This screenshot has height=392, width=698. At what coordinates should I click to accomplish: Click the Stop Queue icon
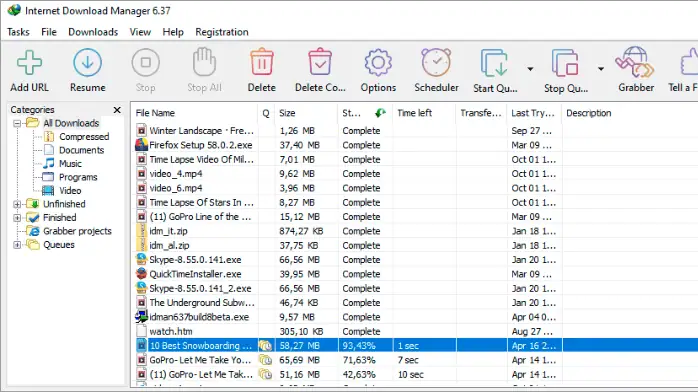565,63
